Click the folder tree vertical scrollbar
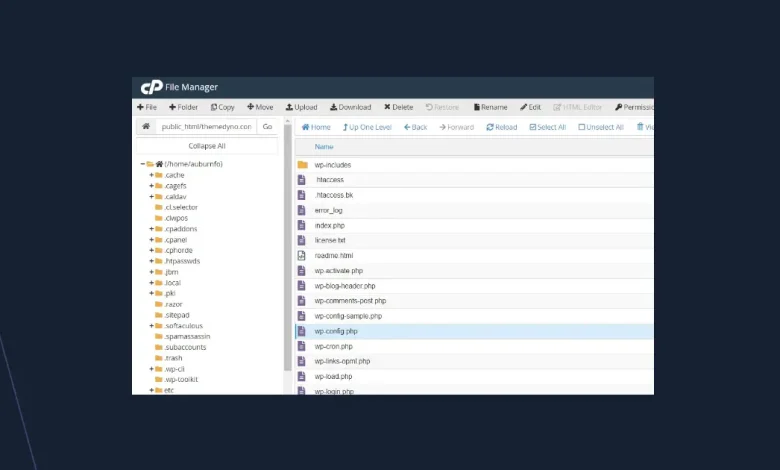 coord(288,247)
